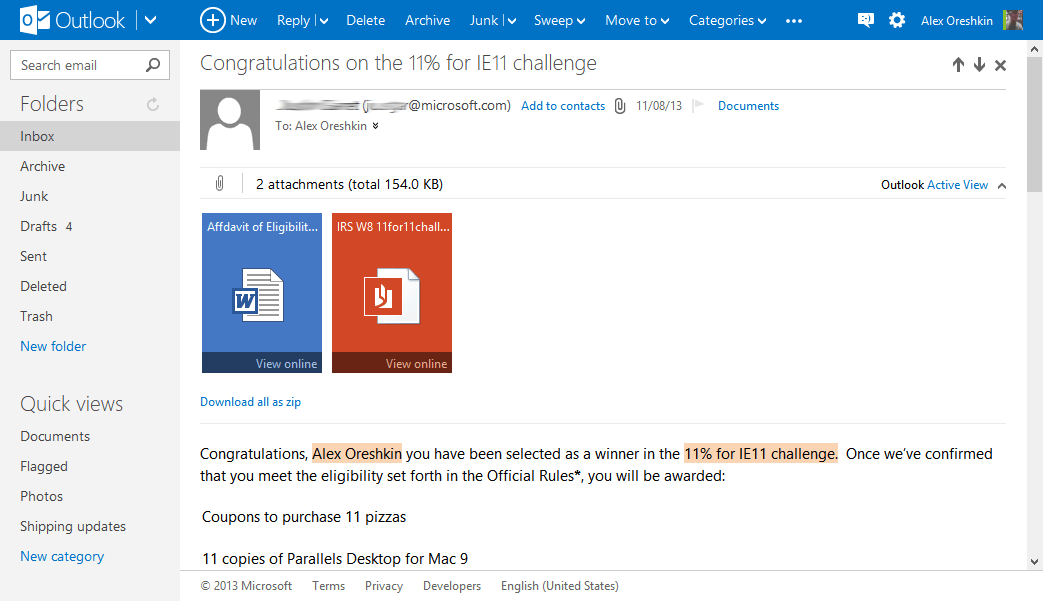The width and height of the screenshot is (1043, 601).
Task: Click the vertical scrollbar thumb
Action: point(1034,124)
